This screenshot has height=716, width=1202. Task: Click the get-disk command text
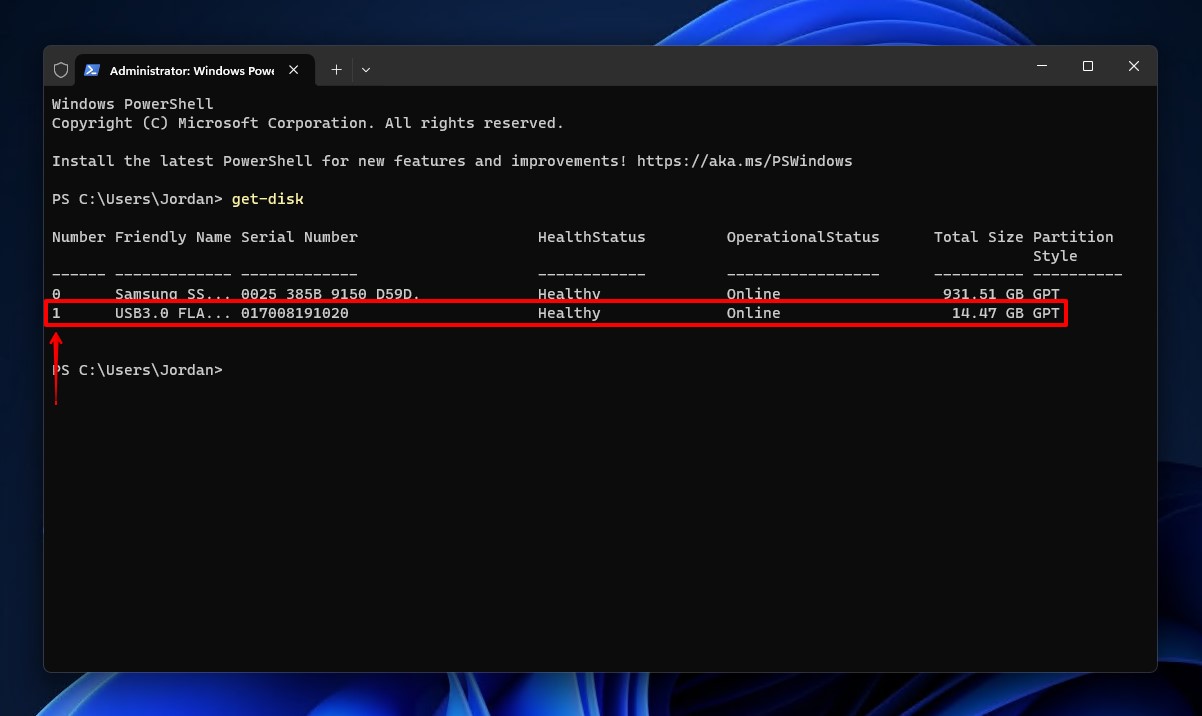267,199
